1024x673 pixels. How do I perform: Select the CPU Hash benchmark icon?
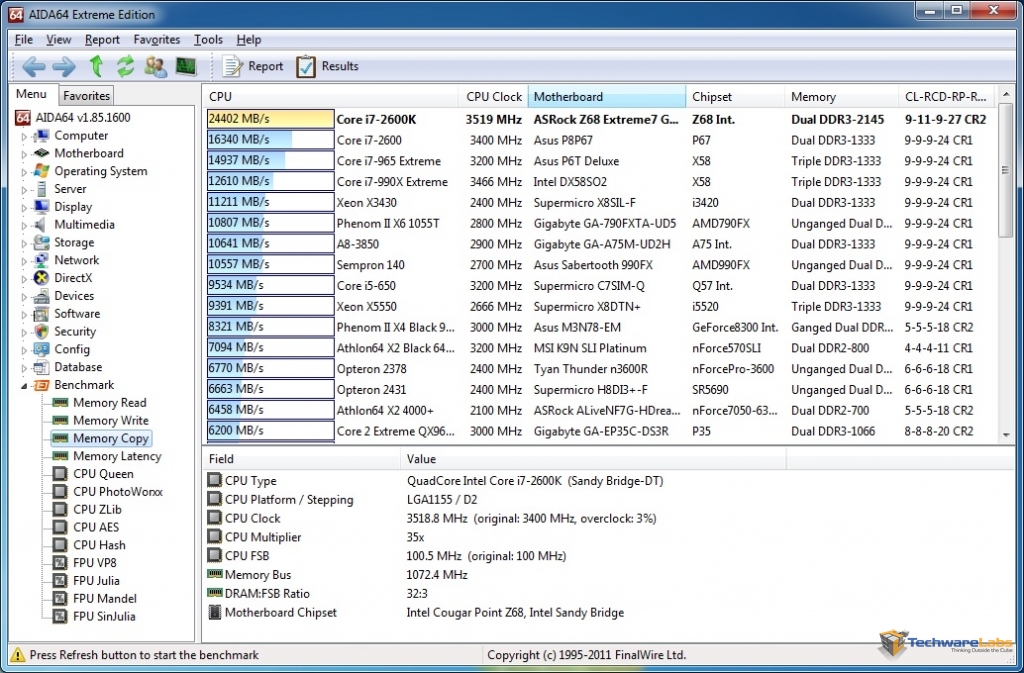pyautogui.click(x=60, y=545)
